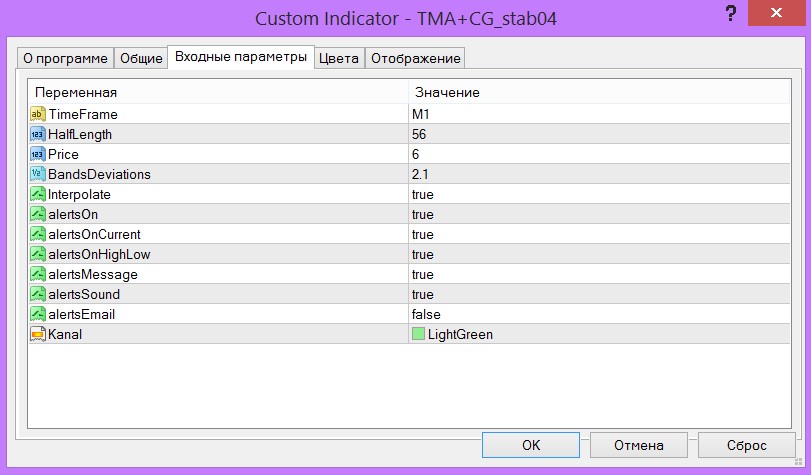Switch to the Отображение tab

pos(415,58)
